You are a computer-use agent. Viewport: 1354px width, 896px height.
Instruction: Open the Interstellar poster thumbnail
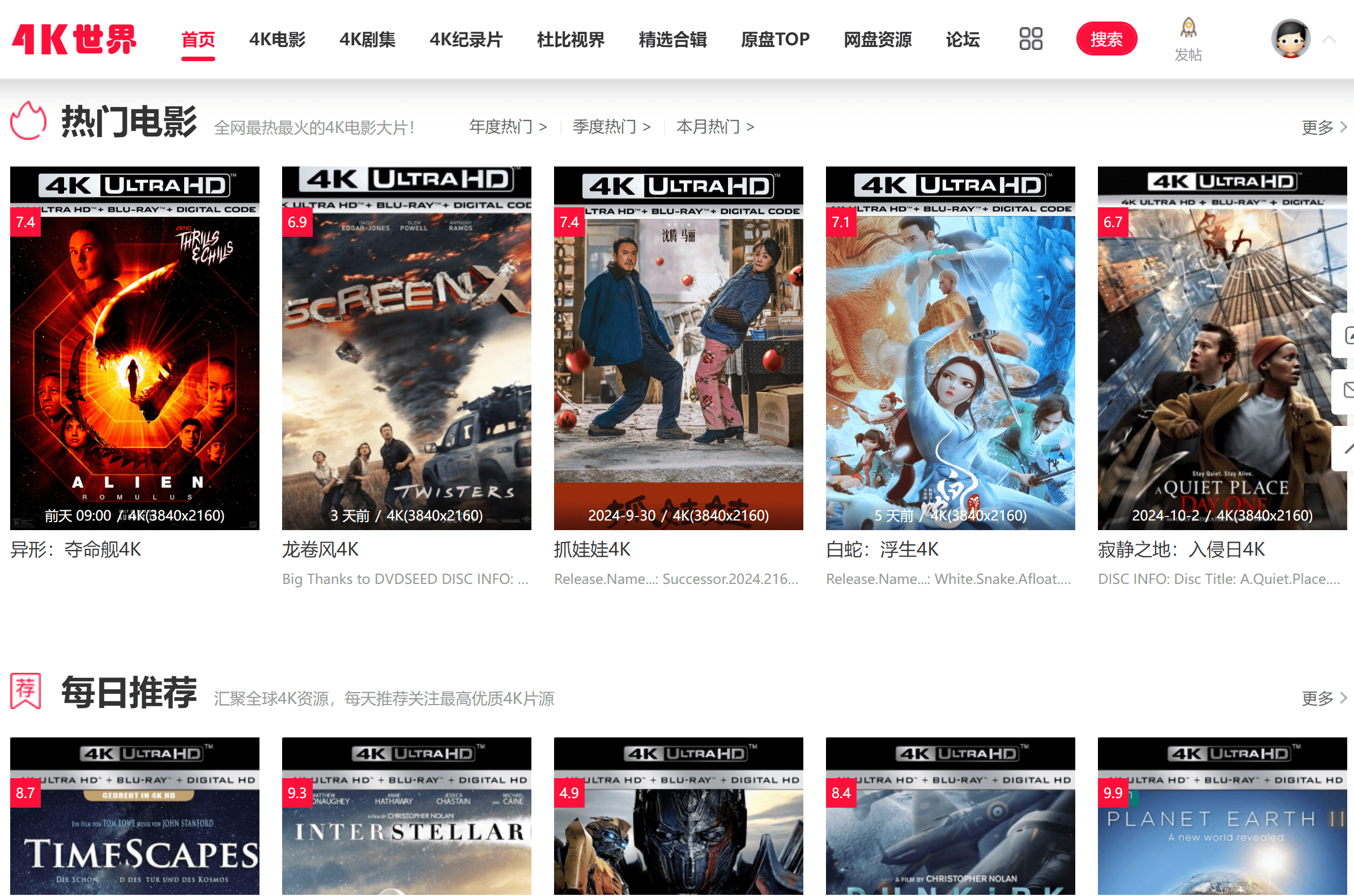coord(406,816)
